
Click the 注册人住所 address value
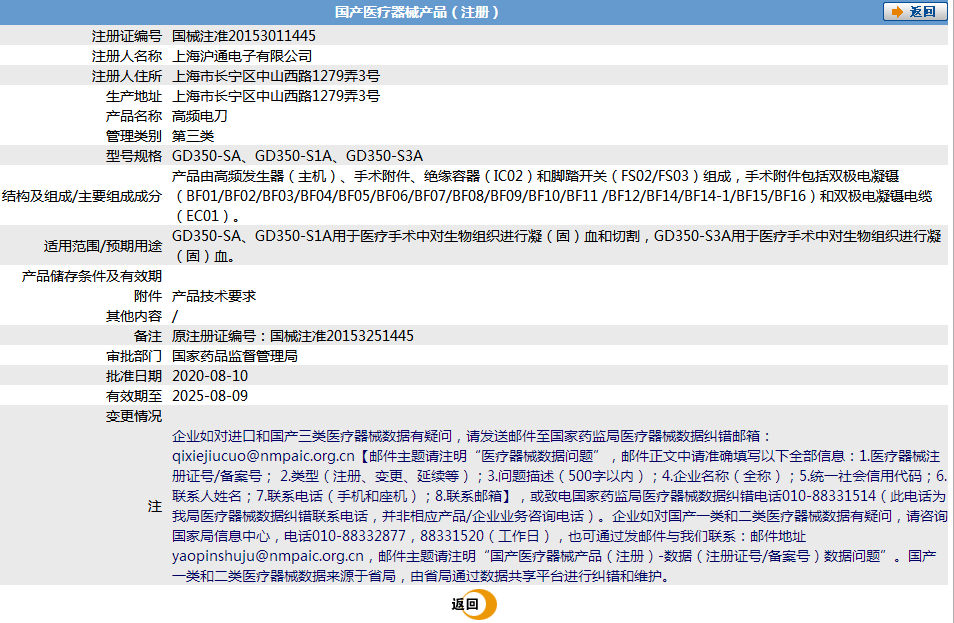coord(276,76)
